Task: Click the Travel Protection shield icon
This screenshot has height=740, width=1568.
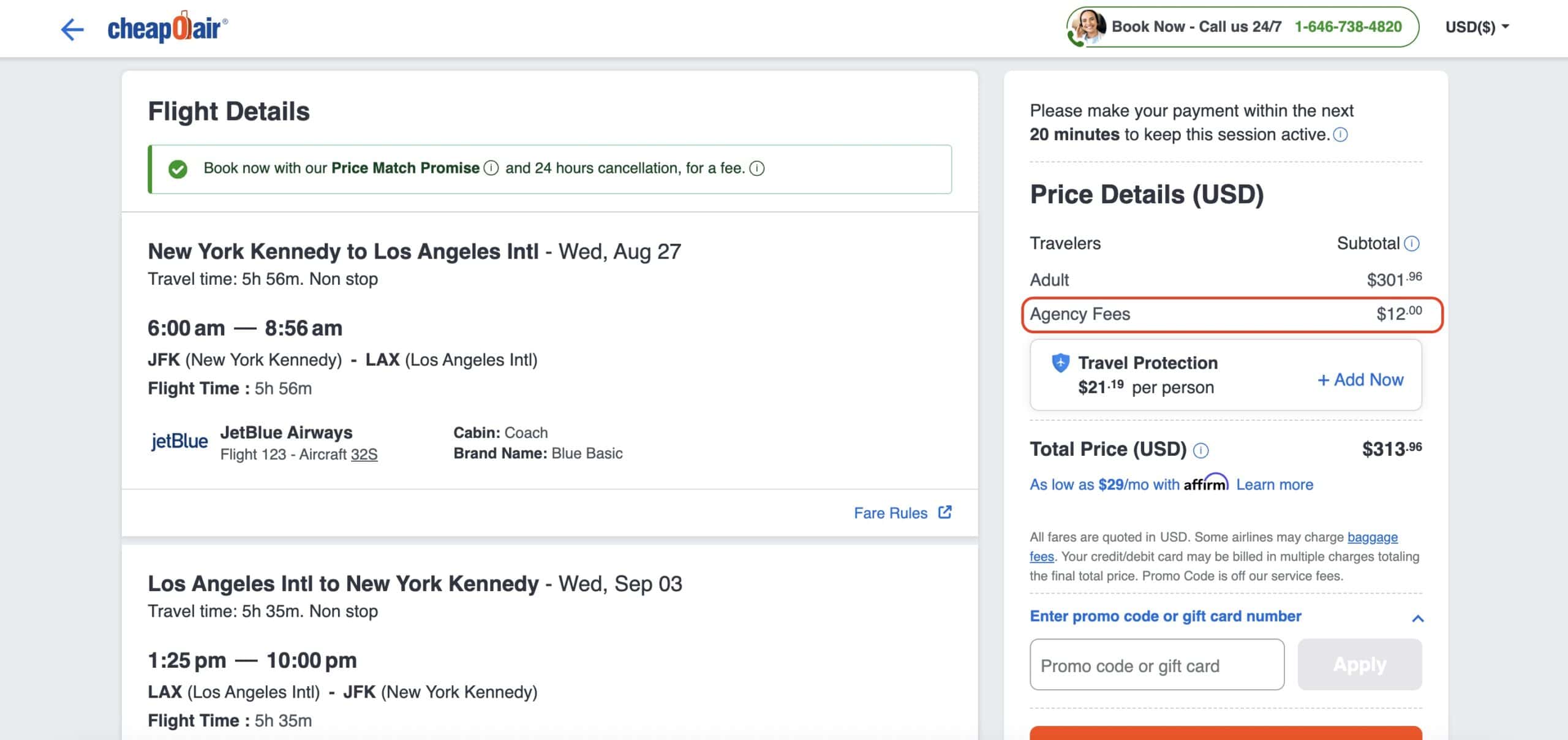Action: point(1060,363)
